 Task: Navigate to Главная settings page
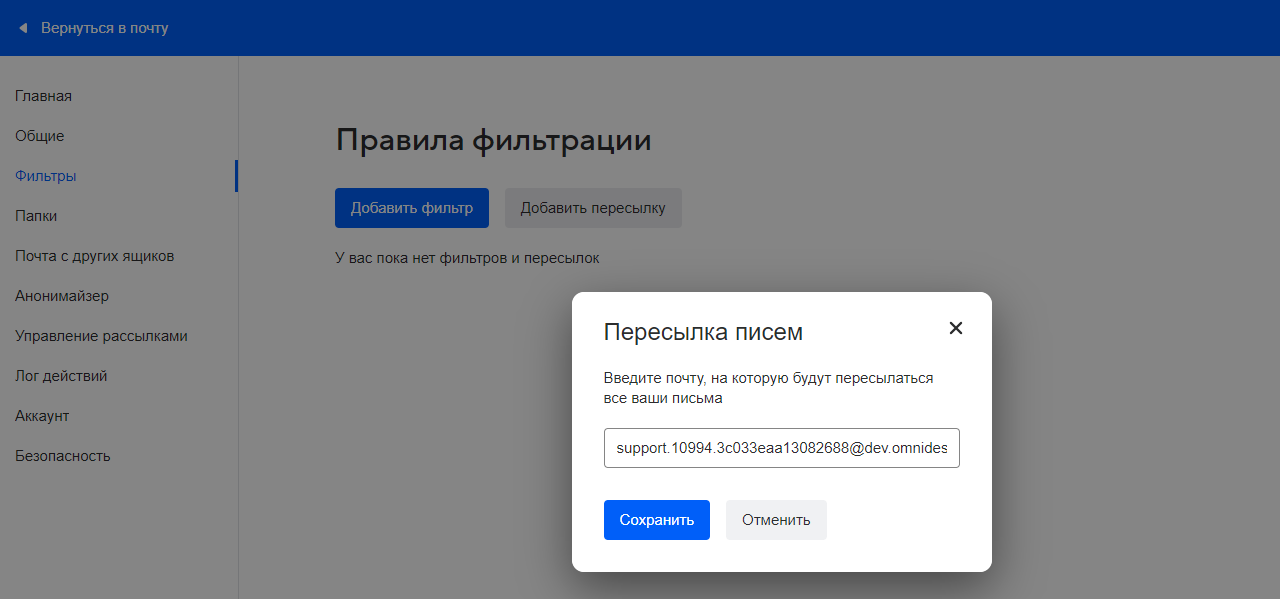tap(42, 95)
